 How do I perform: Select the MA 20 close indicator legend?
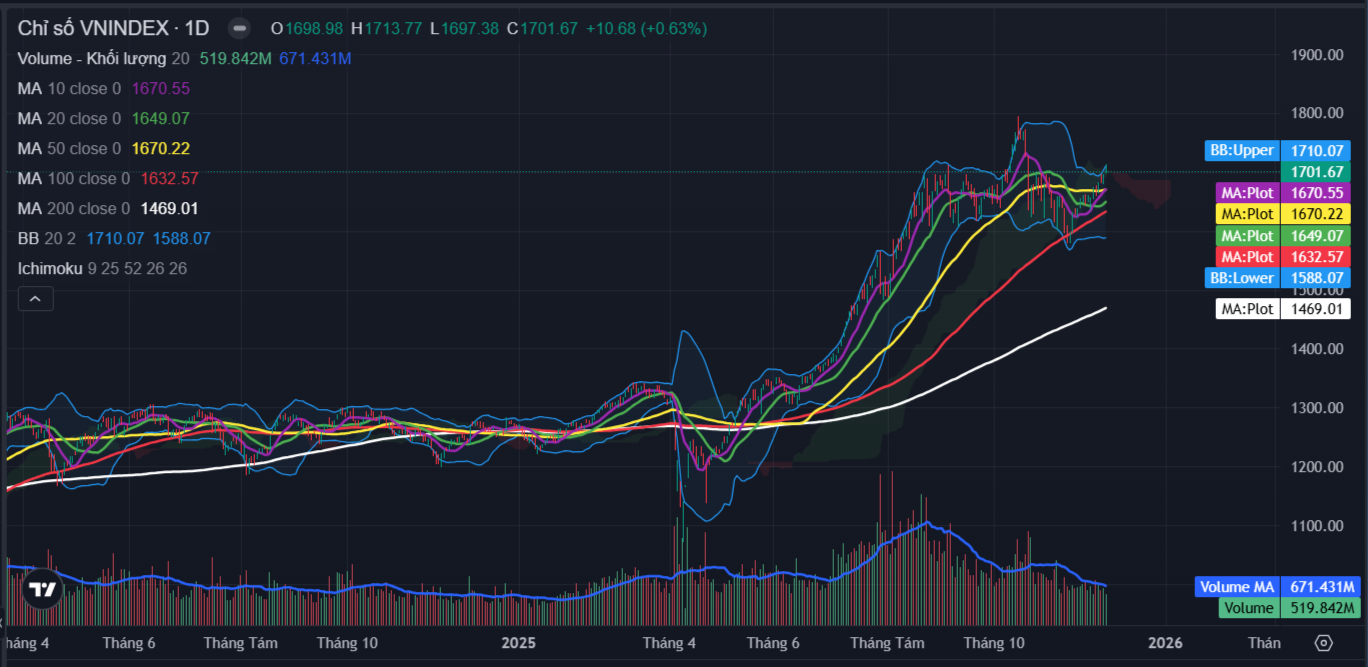pyautogui.click(x=68, y=119)
